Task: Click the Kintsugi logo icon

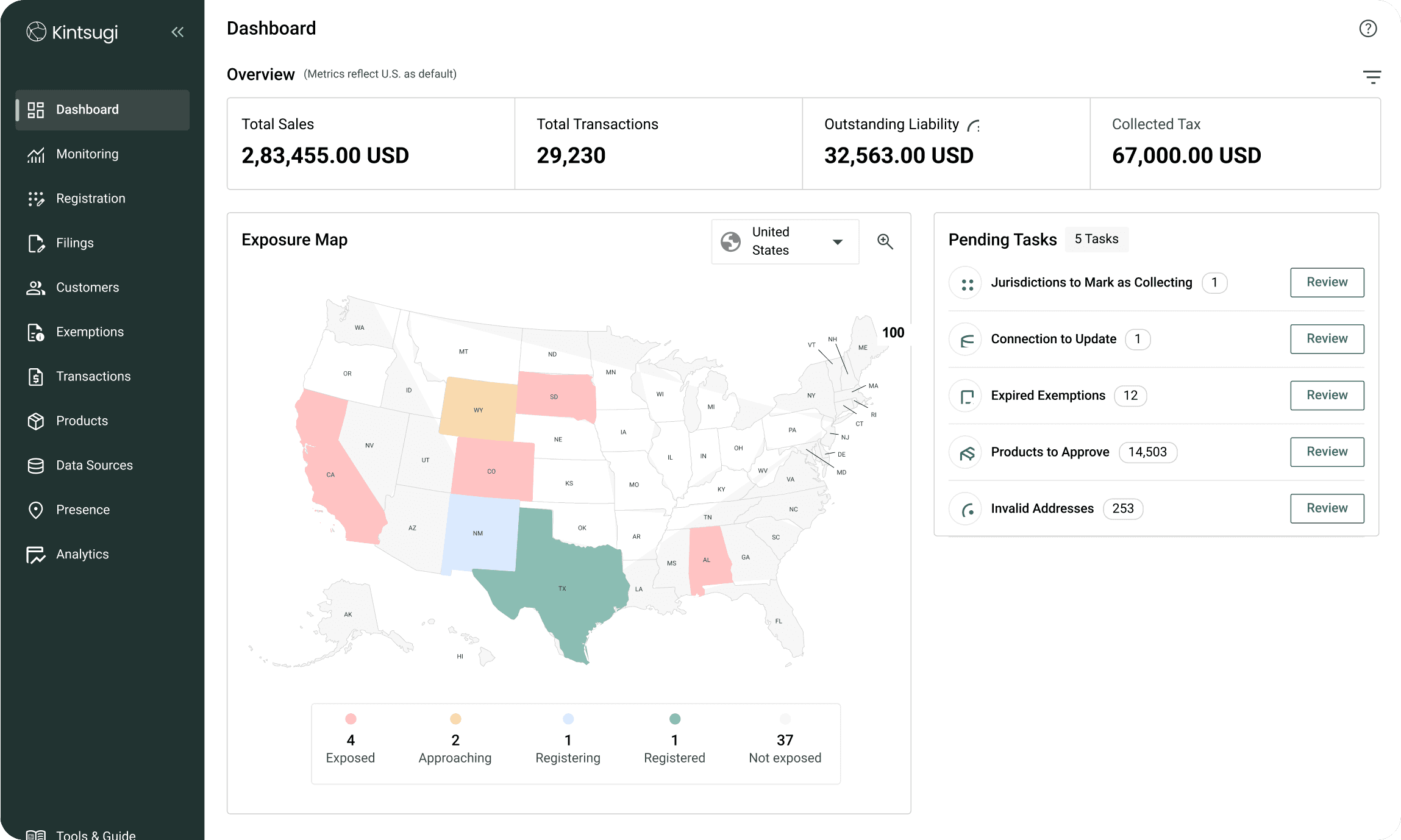Action: click(36, 32)
